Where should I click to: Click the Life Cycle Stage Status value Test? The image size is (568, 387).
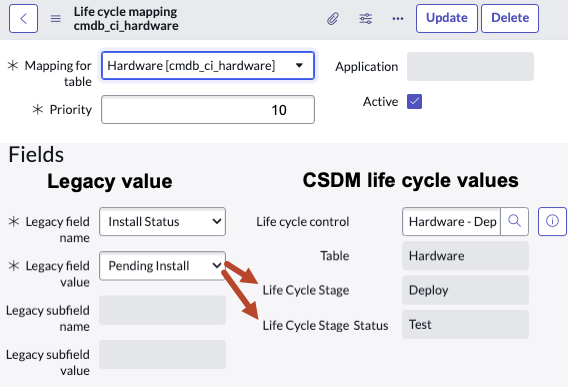465,324
